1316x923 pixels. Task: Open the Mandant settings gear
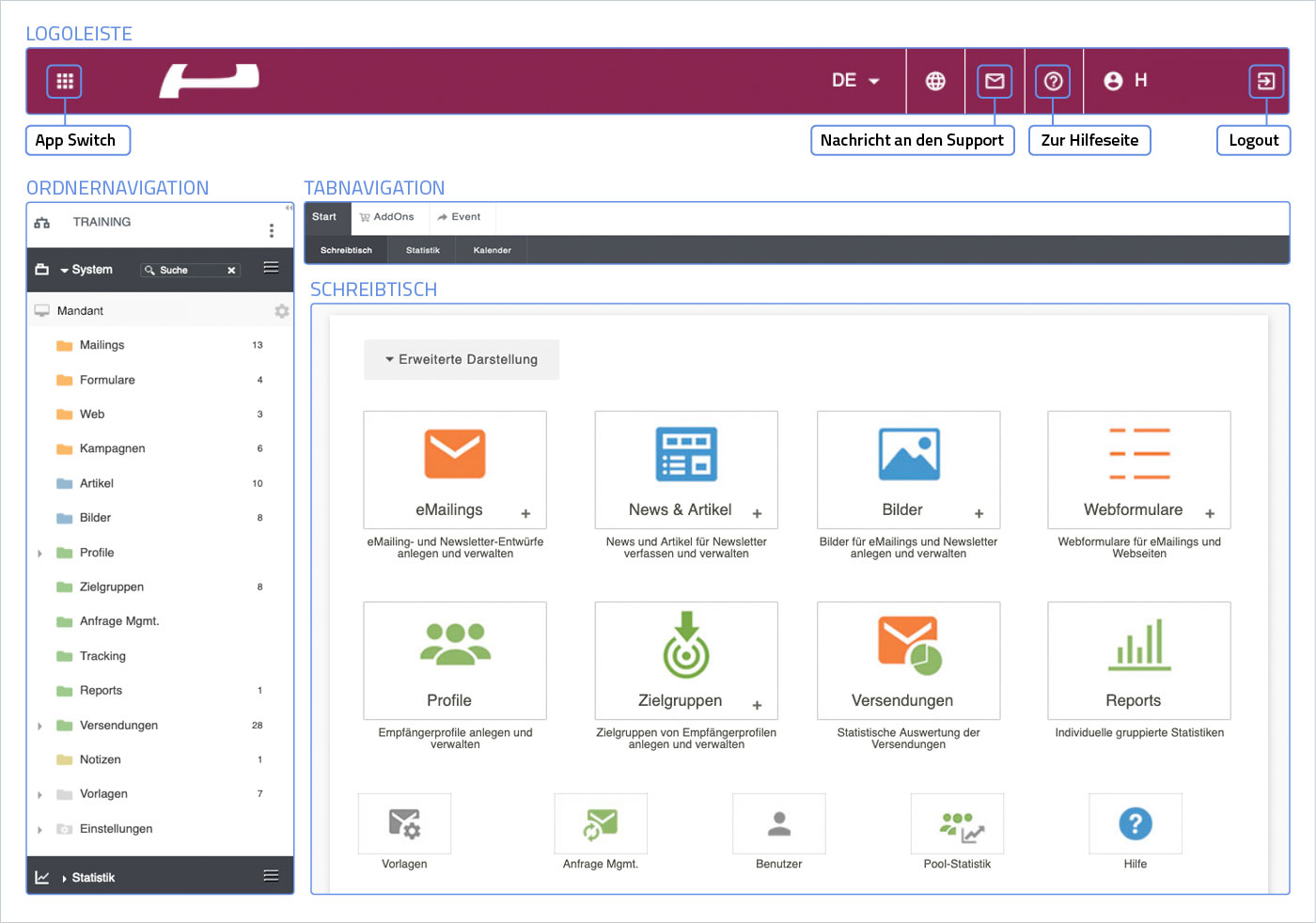click(x=281, y=311)
